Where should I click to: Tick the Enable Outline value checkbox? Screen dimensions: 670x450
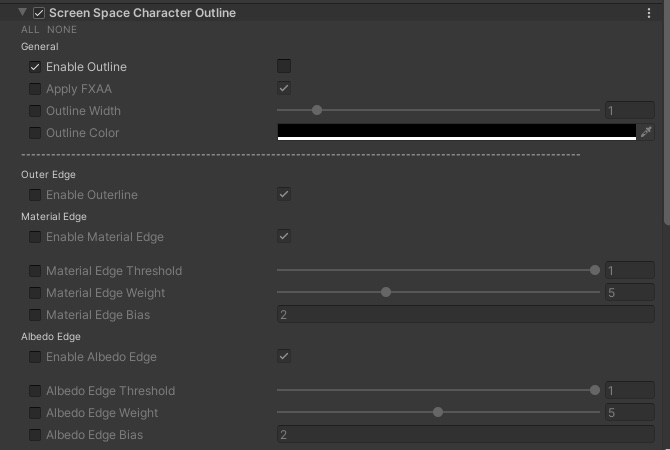(284, 67)
